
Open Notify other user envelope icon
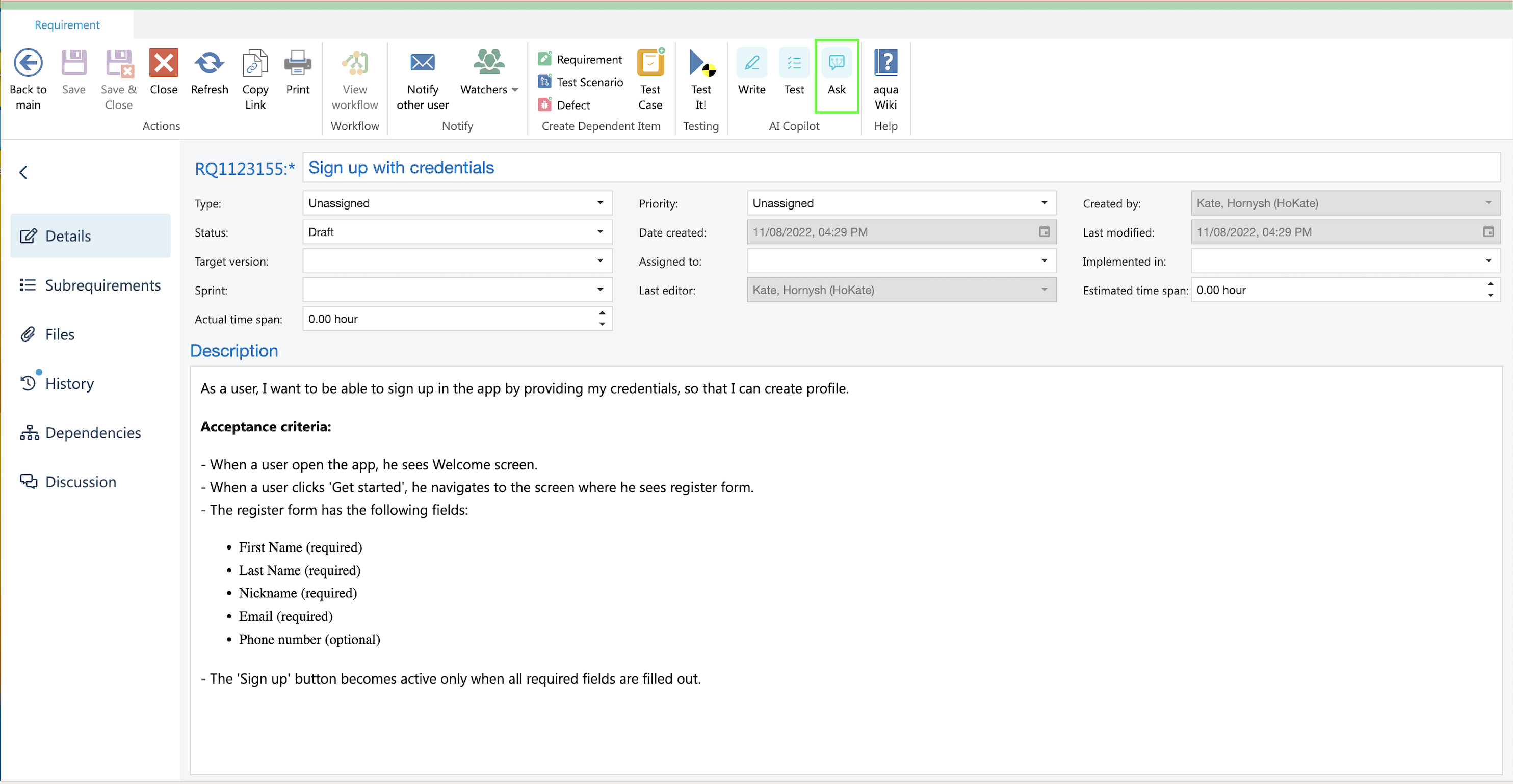coord(422,63)
